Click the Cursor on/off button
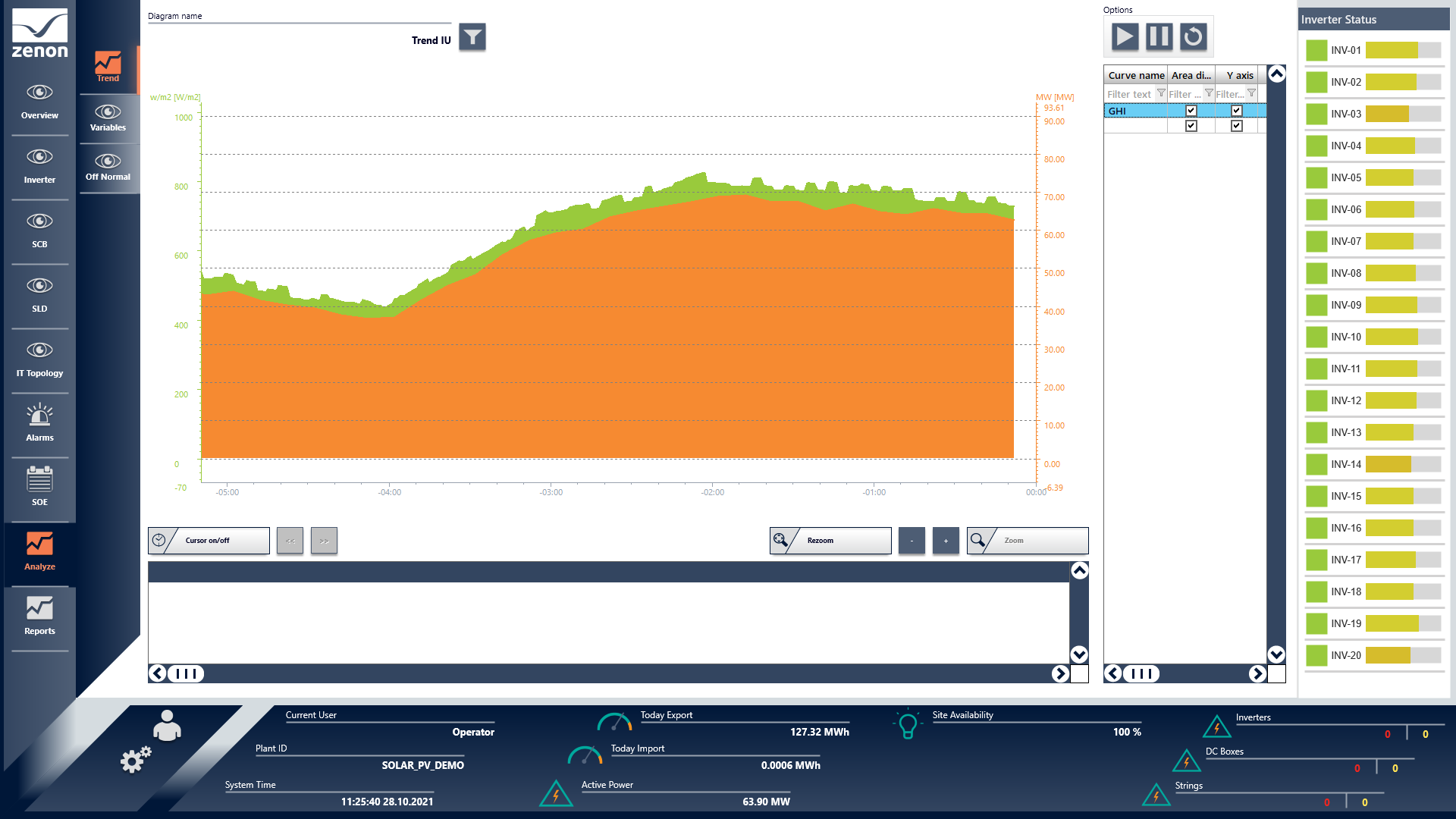The height and width of the screenshot is (819, 1456). 209,541
